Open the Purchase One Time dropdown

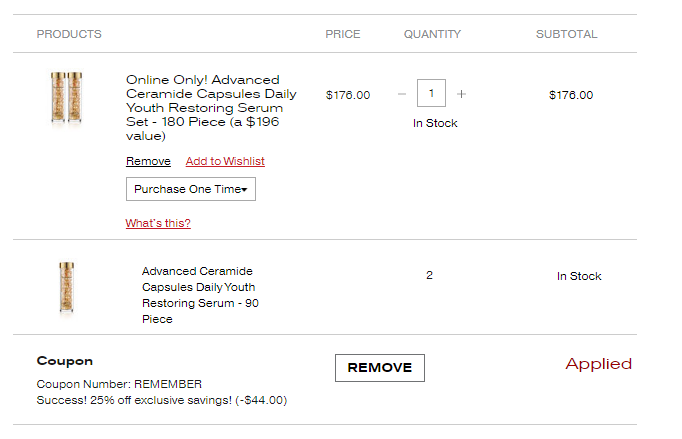[191, 189]
